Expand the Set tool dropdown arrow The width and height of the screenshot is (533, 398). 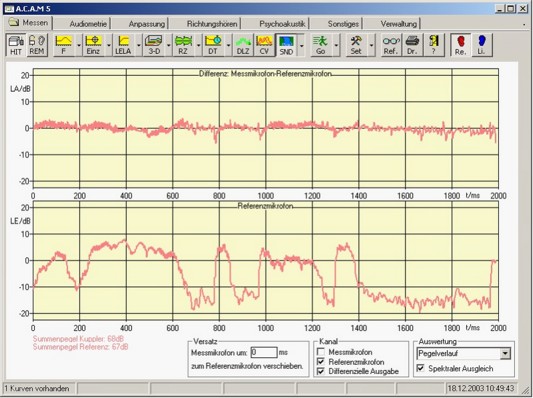[x=372, y=45]
